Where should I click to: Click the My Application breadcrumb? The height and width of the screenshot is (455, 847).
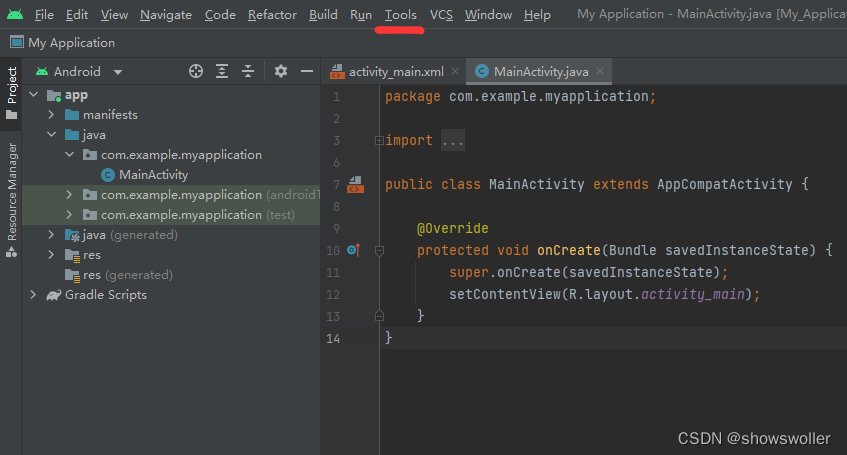tap(63, 43)
